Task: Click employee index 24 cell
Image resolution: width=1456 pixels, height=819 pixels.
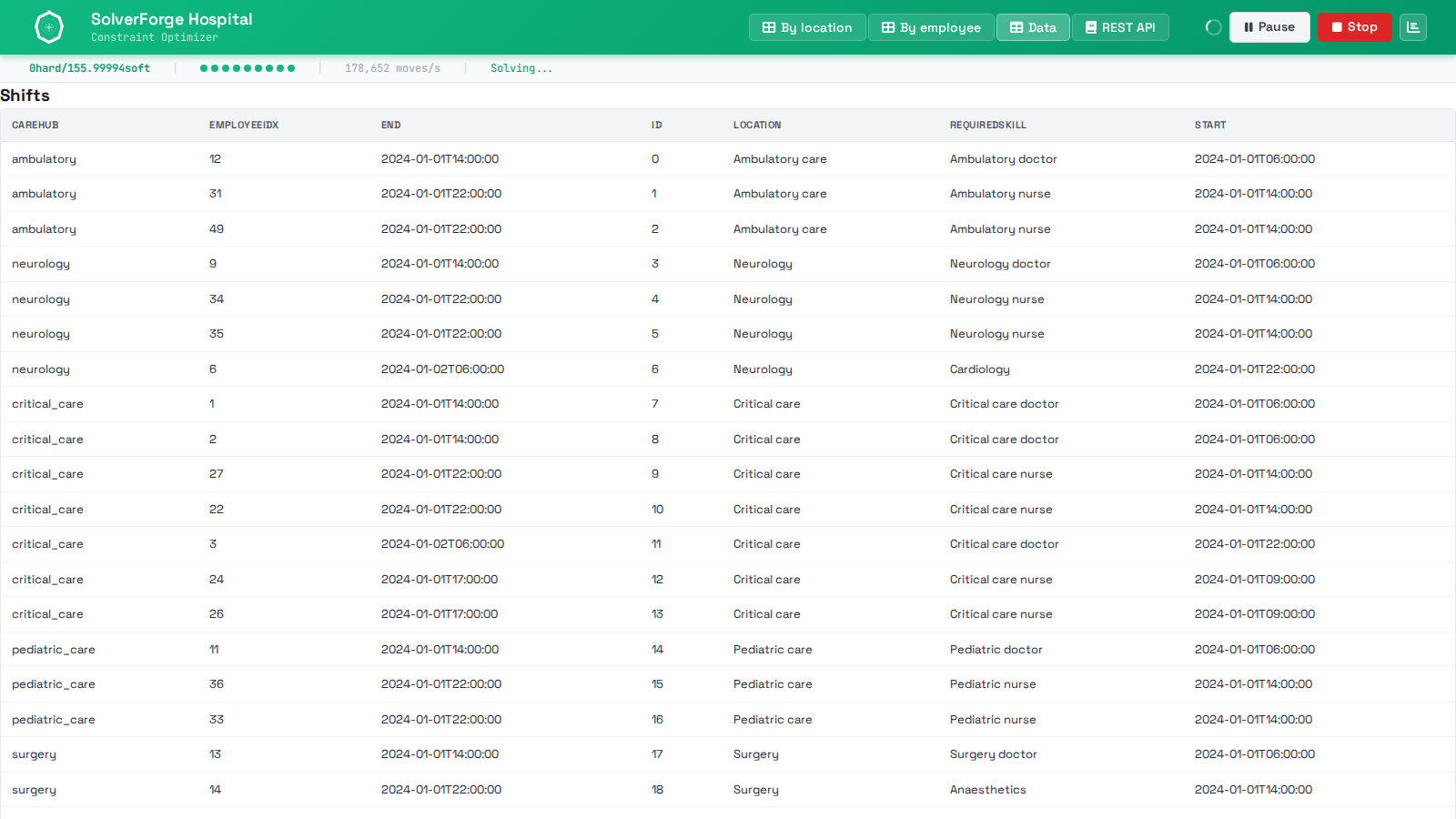Action: [x=217, y=580]
